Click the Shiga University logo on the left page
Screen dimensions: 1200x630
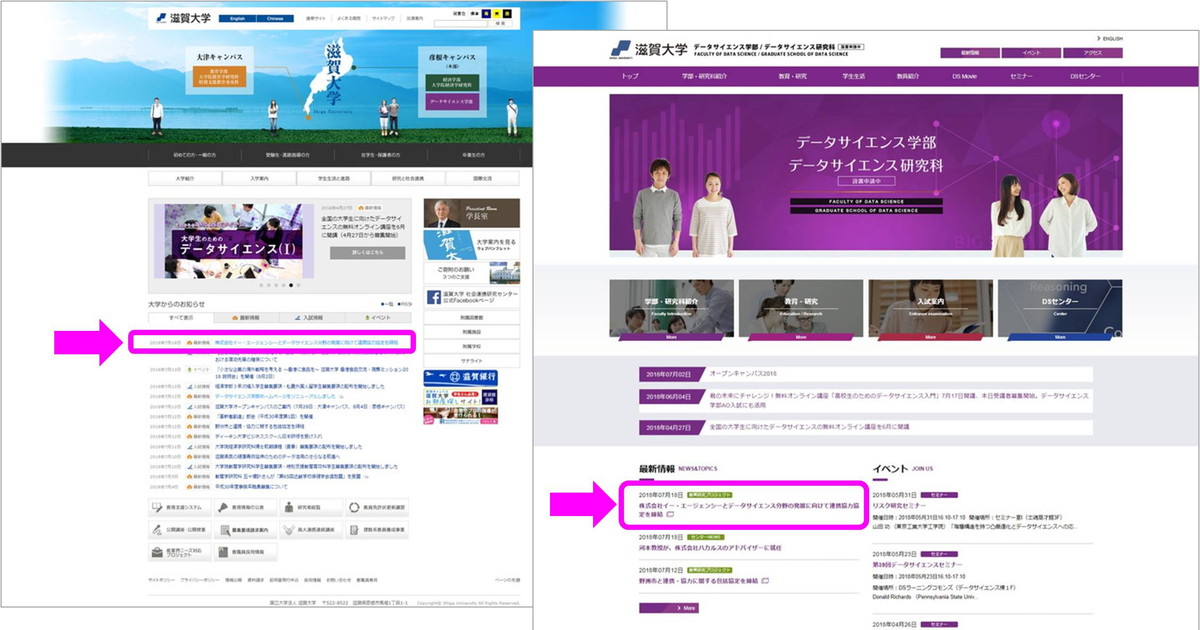tap(173, 18)
